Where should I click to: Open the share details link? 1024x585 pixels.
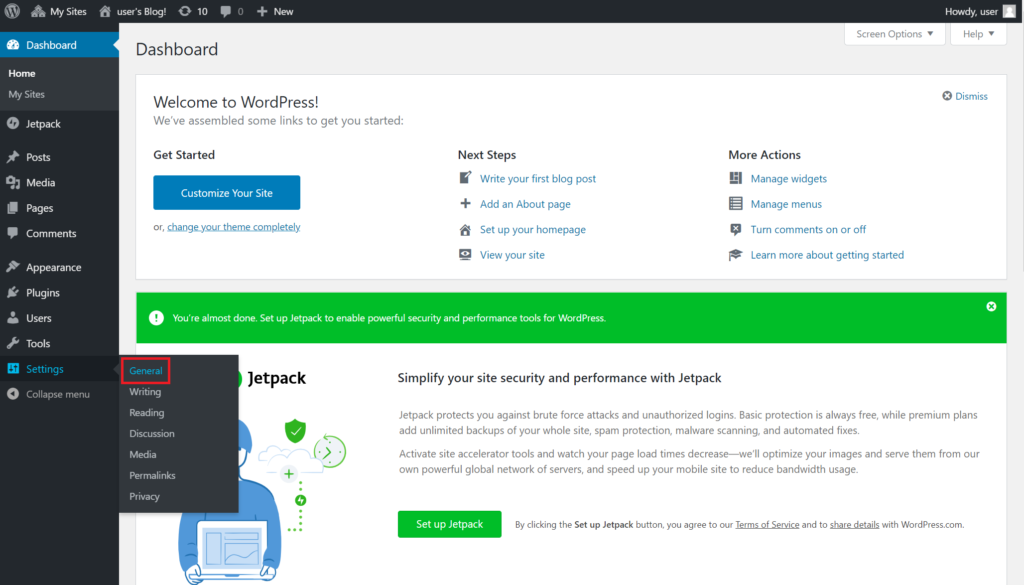pos(854,524)
